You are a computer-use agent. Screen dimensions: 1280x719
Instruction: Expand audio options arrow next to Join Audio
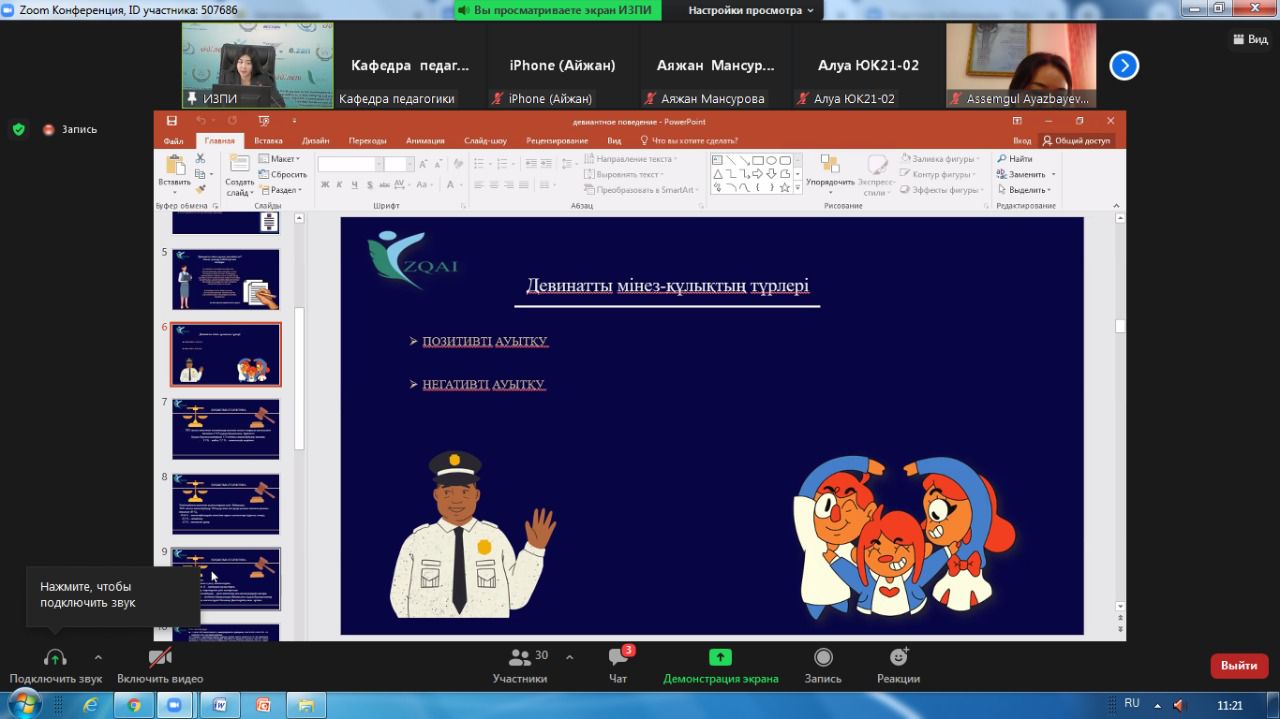tap(98, 657)
